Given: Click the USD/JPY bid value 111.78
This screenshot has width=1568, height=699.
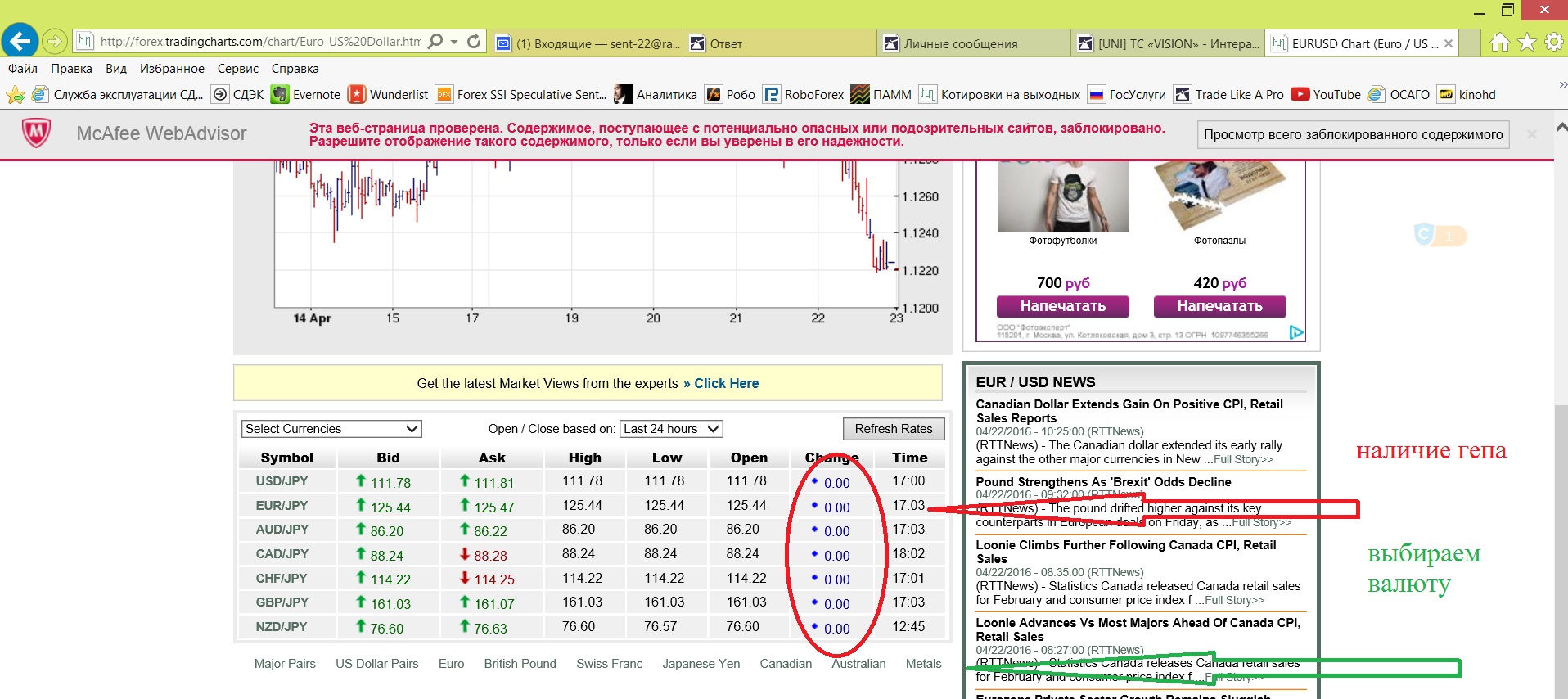Looking at the screenshot, I should (391, 483).
